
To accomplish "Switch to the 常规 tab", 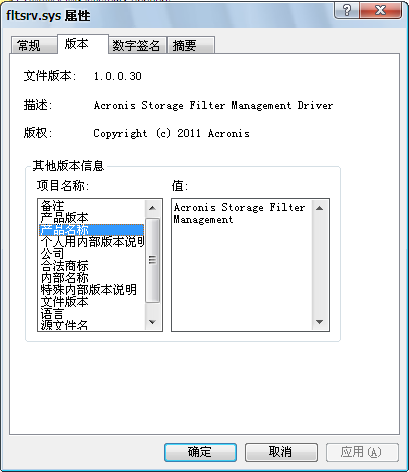I will tap(33, 45).
